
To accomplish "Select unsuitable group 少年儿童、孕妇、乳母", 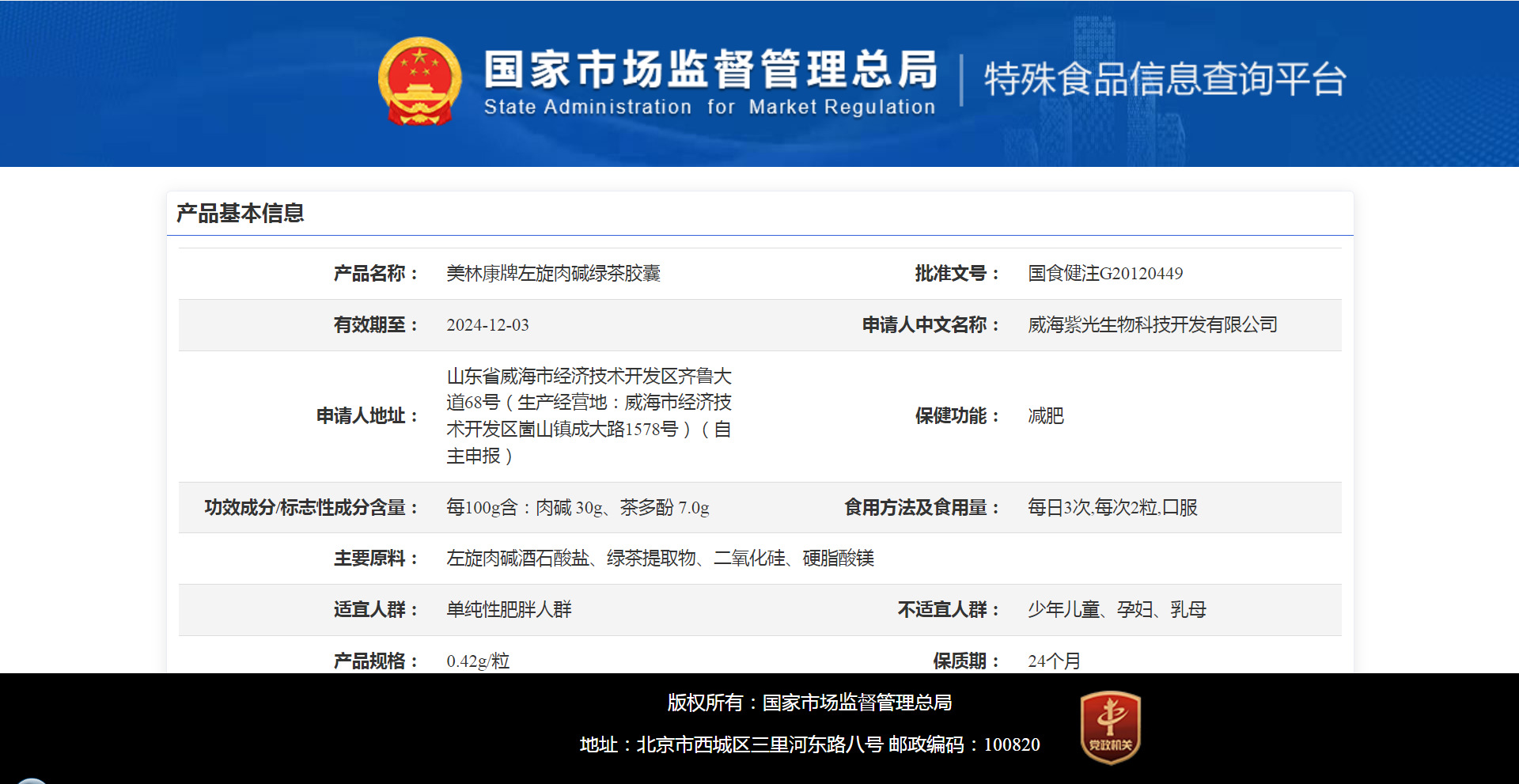I will pyautogui.click(x=1117, y=610).
